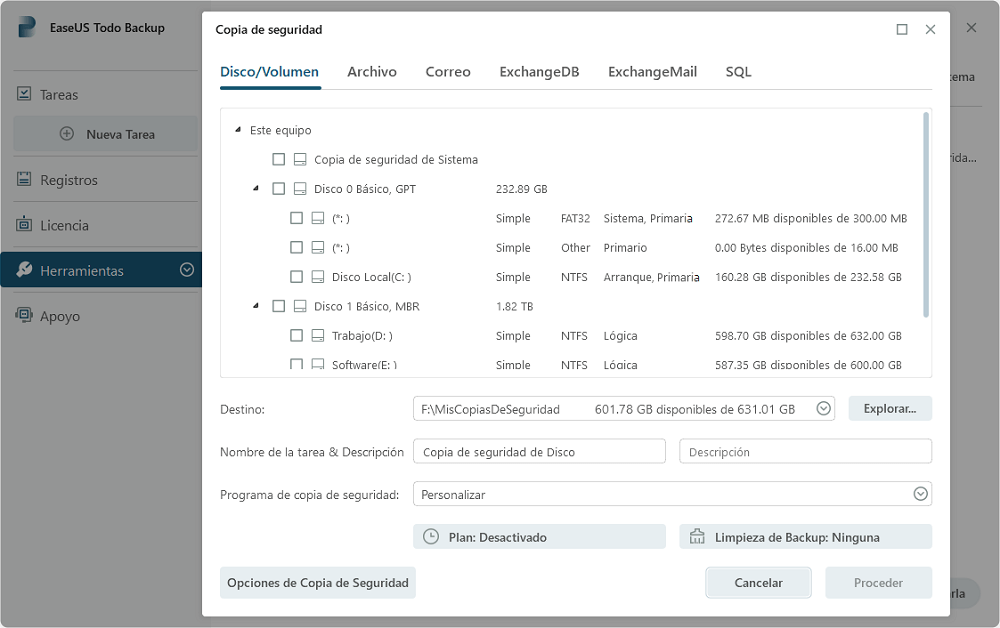
Task: Click the Limpieza de Backup cleanup icon
Action: pyautogui.click(x=697, y=537)
